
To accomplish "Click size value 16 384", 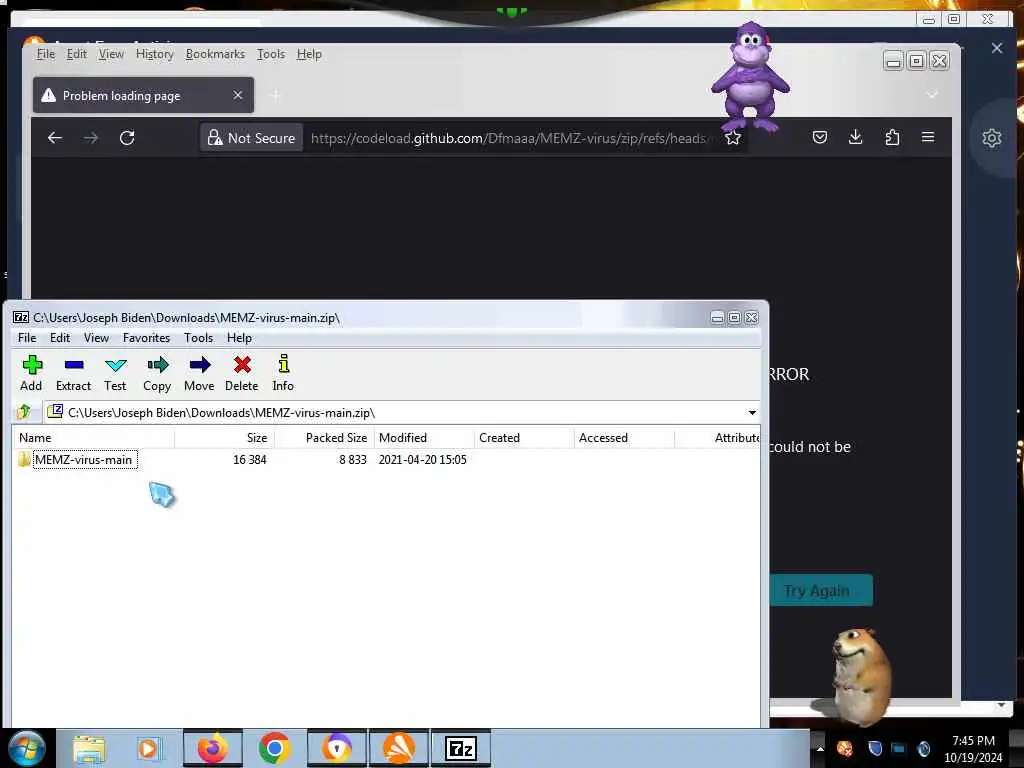I will click(249, 460).
